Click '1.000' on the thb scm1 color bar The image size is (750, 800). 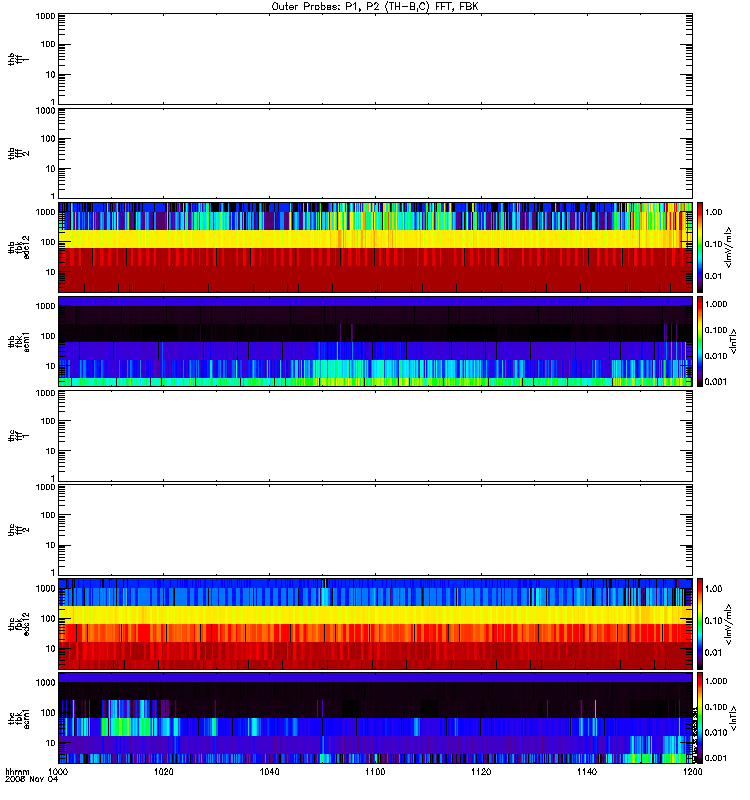[716, 304]
